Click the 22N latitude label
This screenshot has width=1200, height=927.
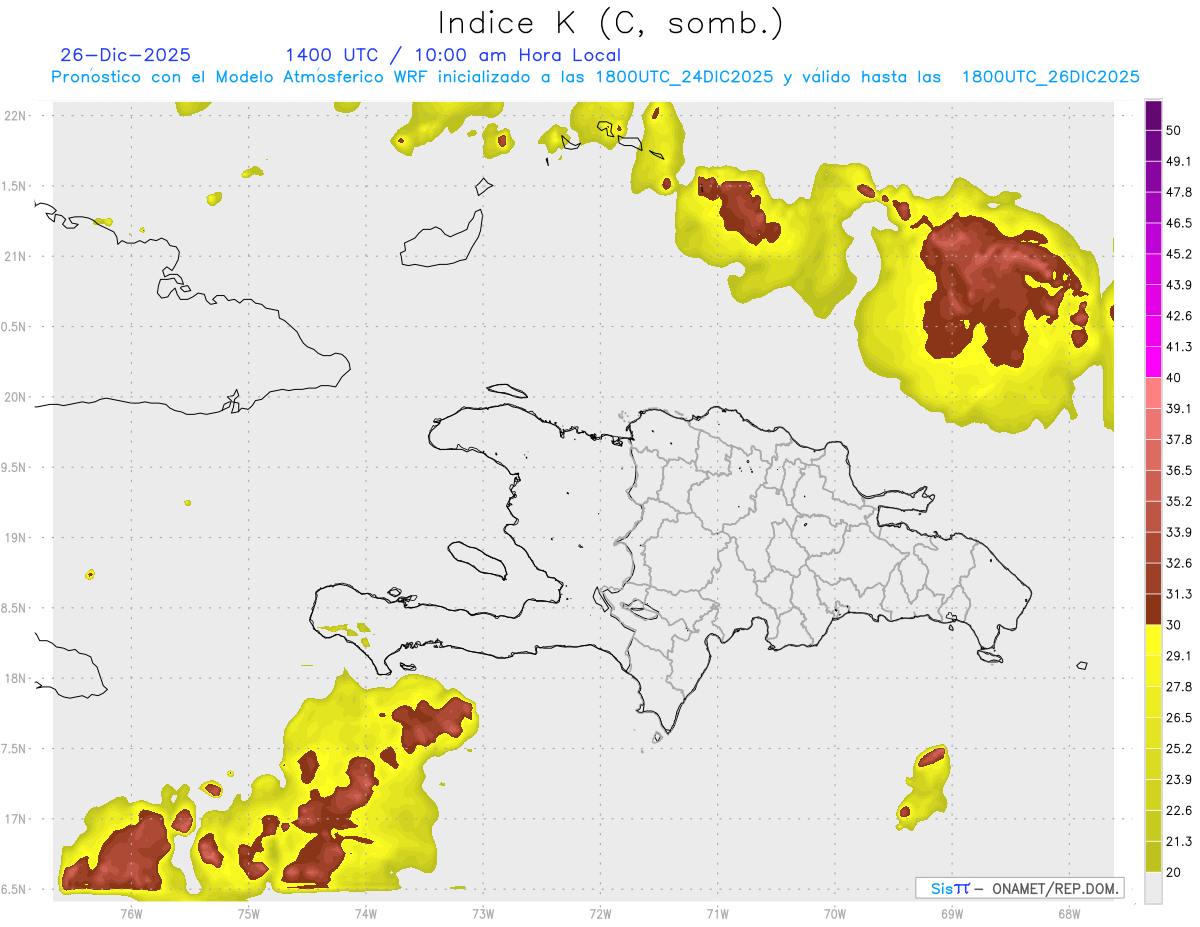click(16, 116)
